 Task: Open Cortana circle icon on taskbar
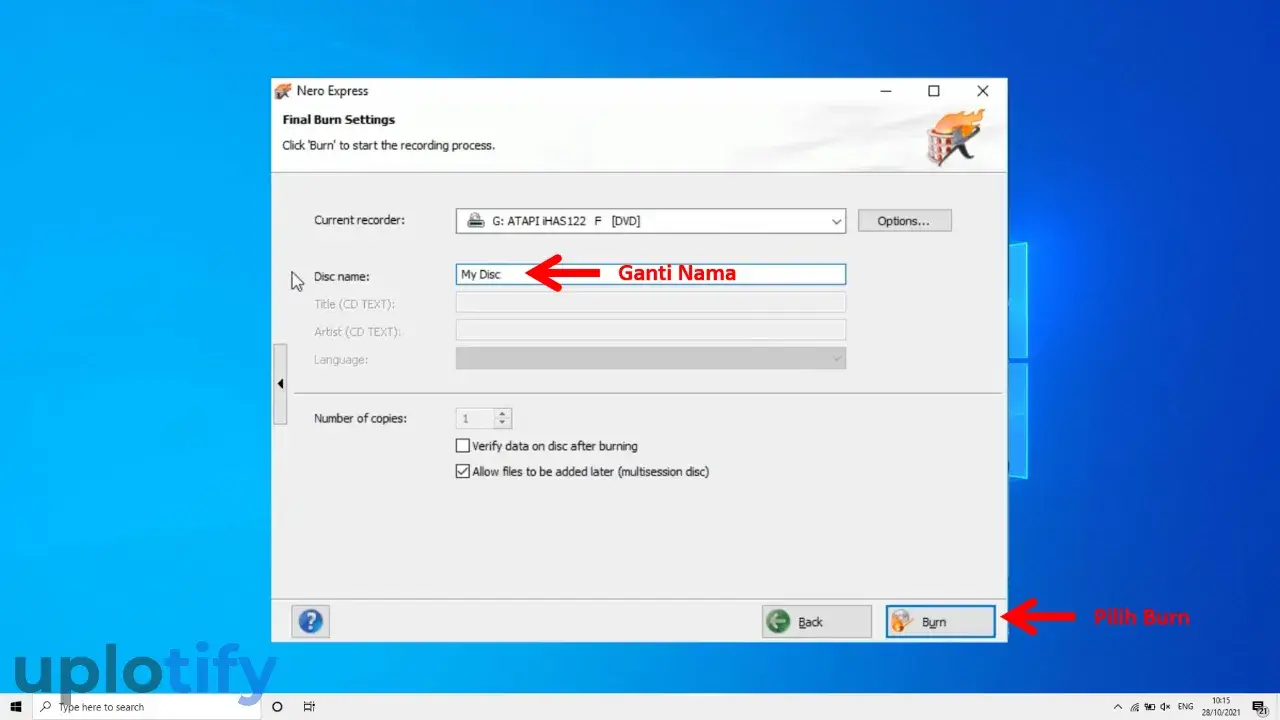pyautogui.click(x=278, y=707)
